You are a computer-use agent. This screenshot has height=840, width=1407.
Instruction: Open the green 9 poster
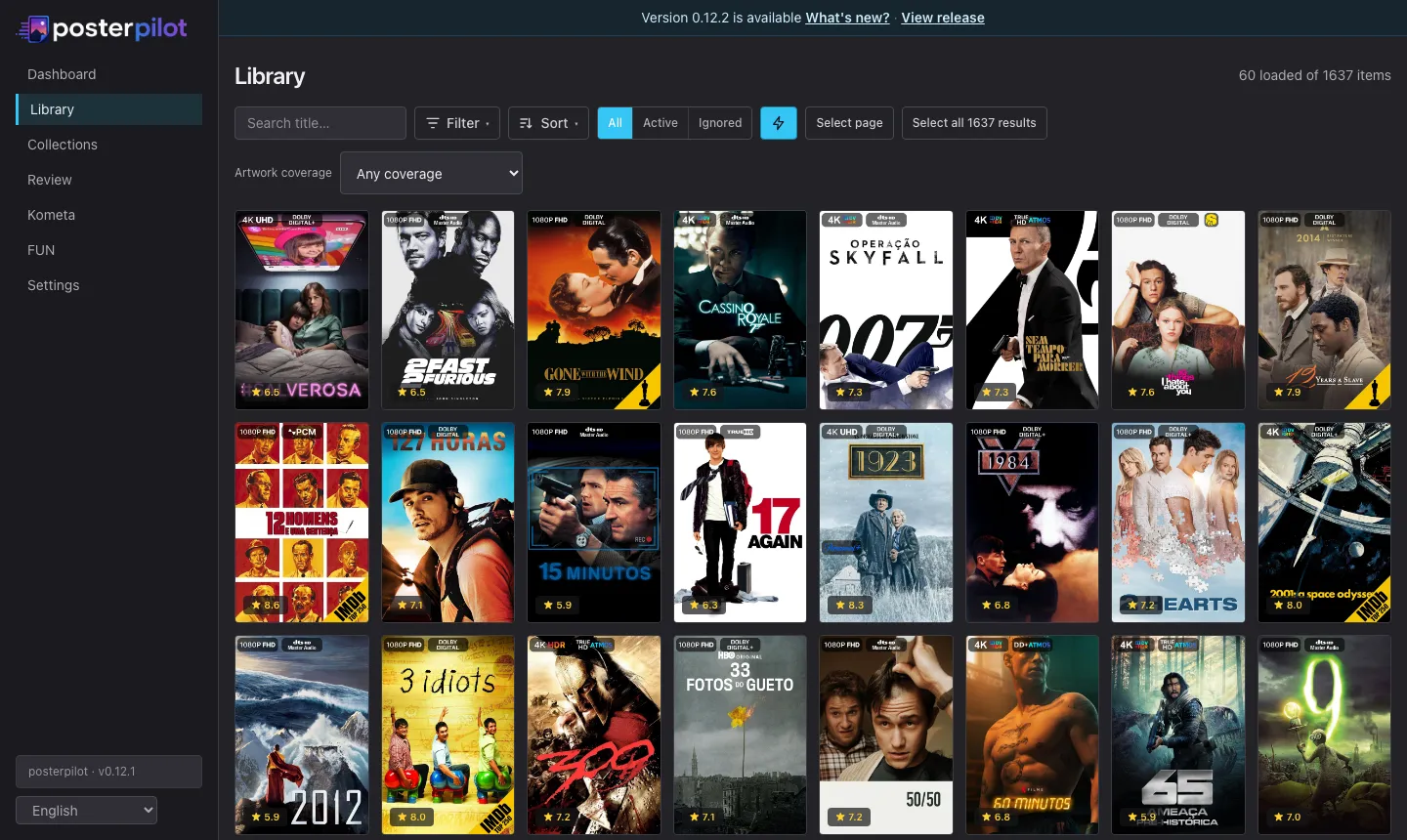point(1324,735)
